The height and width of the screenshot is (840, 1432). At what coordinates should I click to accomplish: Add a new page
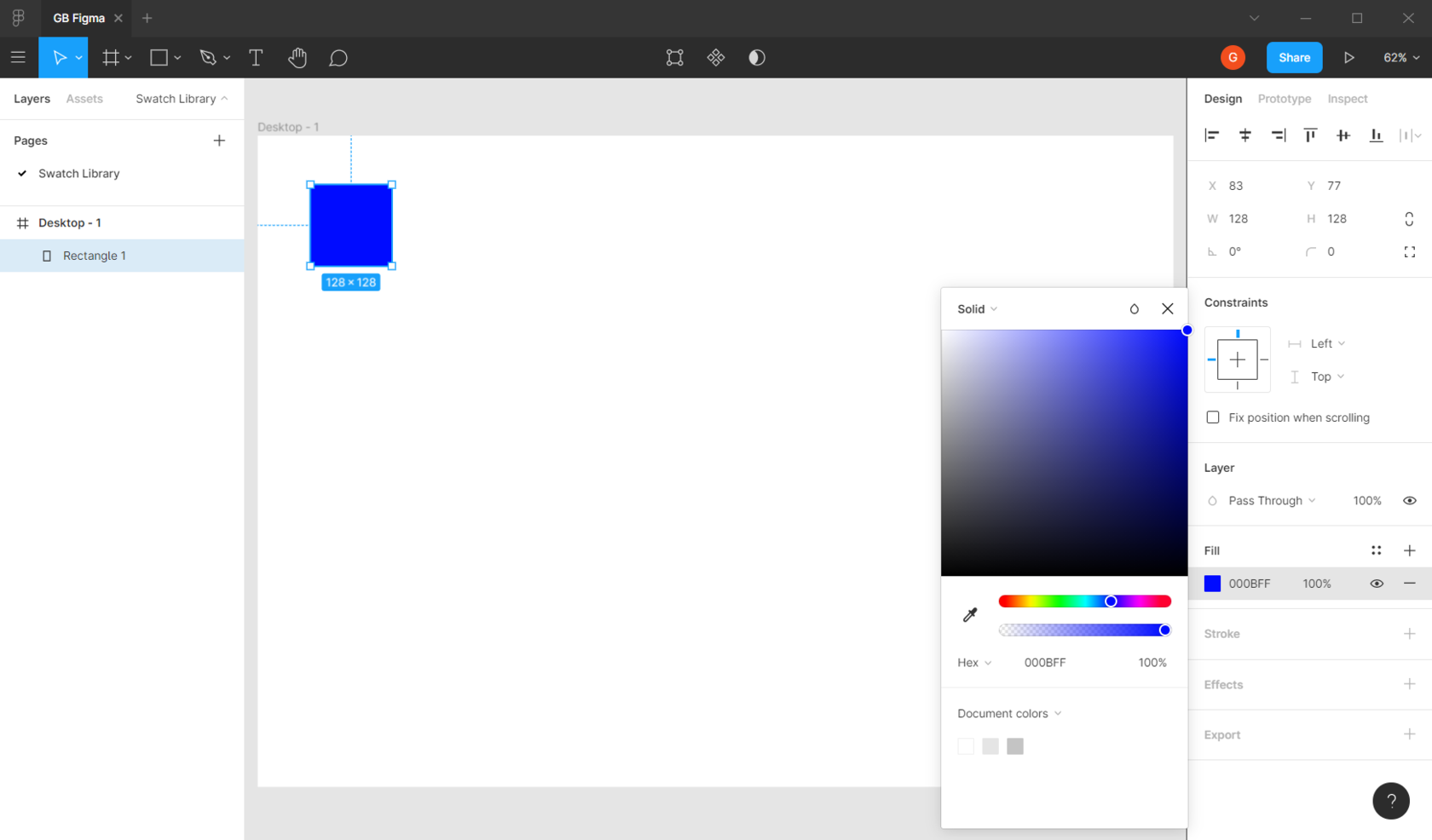pos(219,141)
